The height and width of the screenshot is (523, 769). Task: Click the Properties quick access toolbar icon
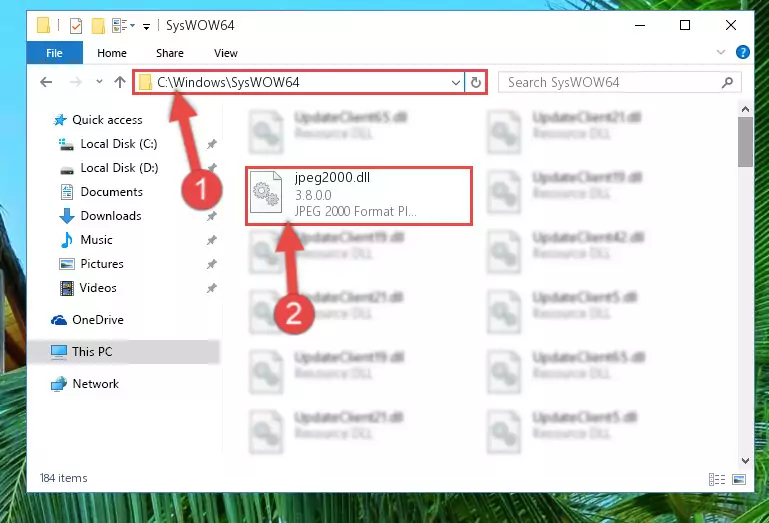[x=76, y=26]
